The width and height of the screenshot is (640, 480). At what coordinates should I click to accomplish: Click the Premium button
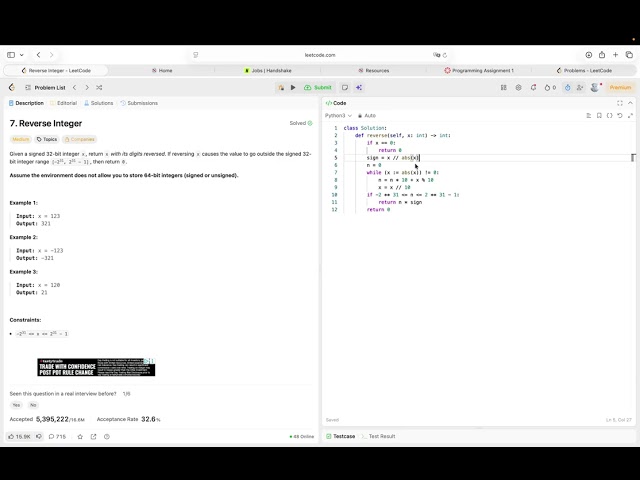(620, 87)
